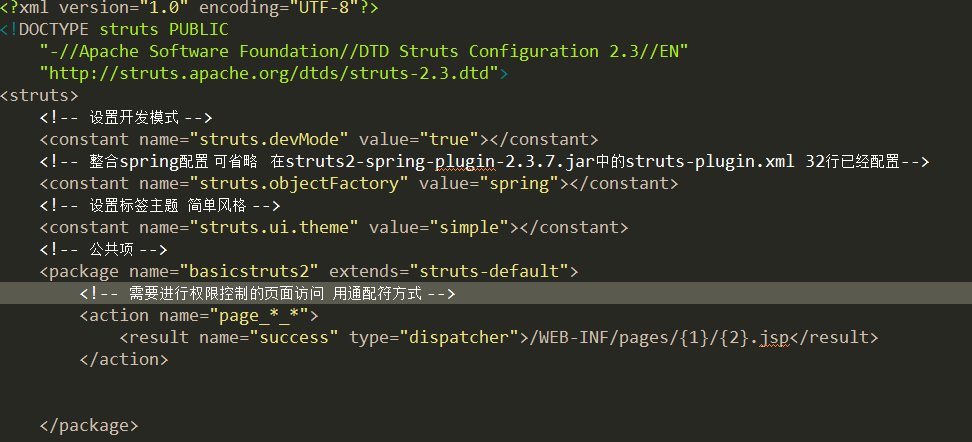Screen dimensions: 972x442
Task: Click the closing </result> tag
Action: pyautogui.click(x=834, y=337)
